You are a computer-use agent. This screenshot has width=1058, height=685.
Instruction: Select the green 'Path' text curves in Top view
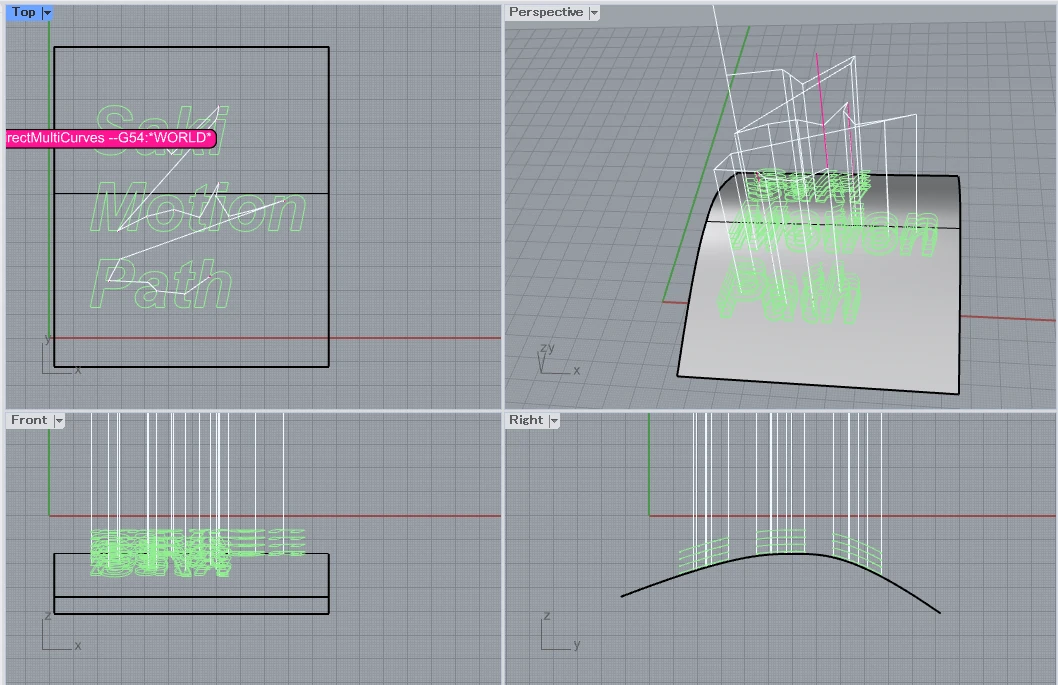161,284
